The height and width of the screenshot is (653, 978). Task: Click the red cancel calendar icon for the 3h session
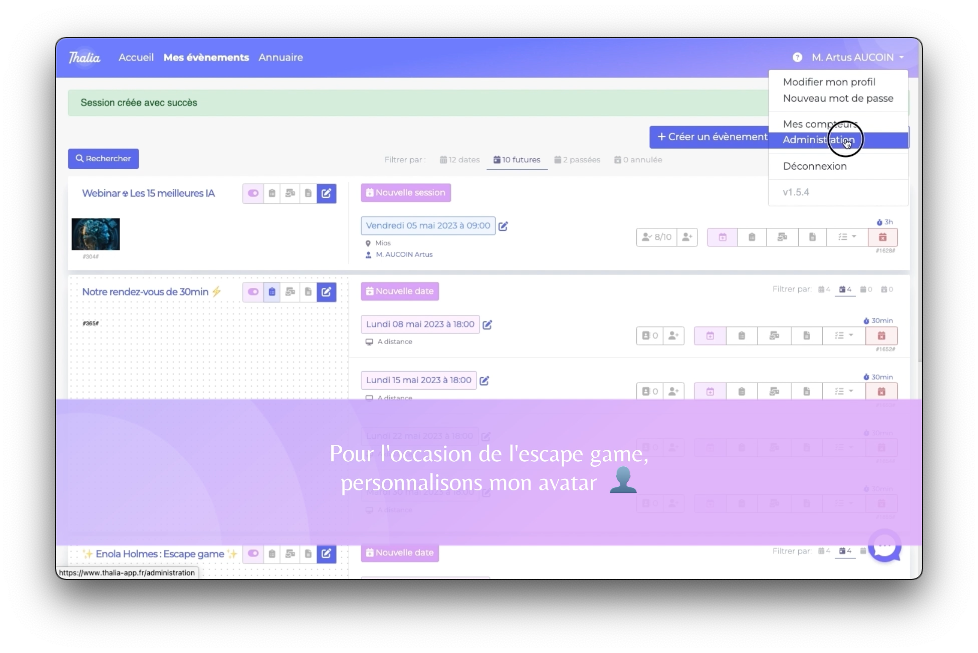pos(882,237)
